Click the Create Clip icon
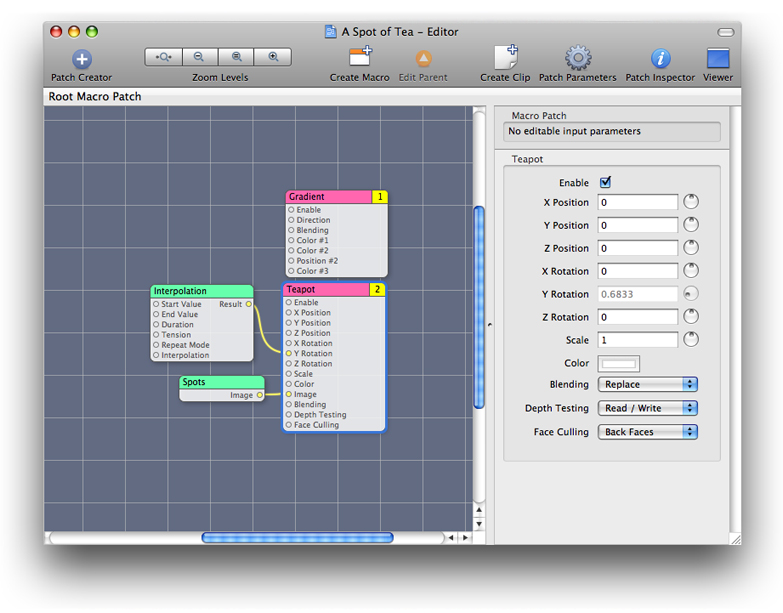 (x=505, y=58)
